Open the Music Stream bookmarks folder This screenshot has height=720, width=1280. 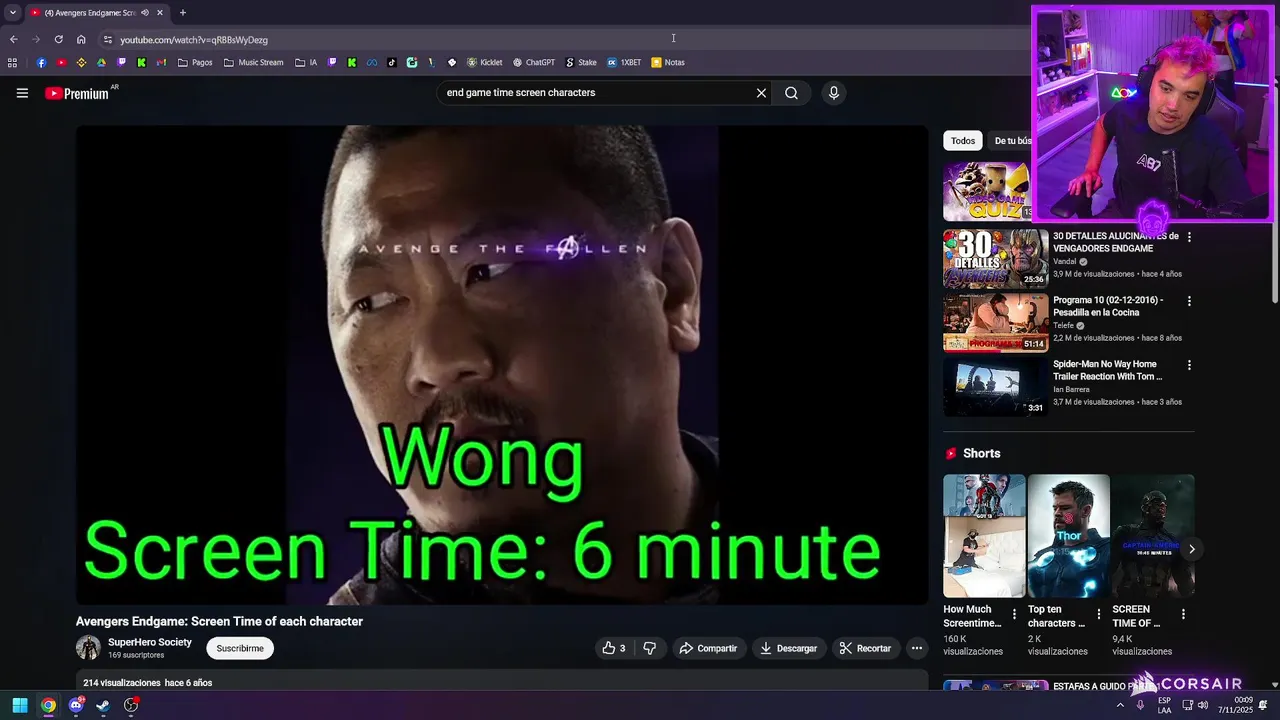click(254, 62)
